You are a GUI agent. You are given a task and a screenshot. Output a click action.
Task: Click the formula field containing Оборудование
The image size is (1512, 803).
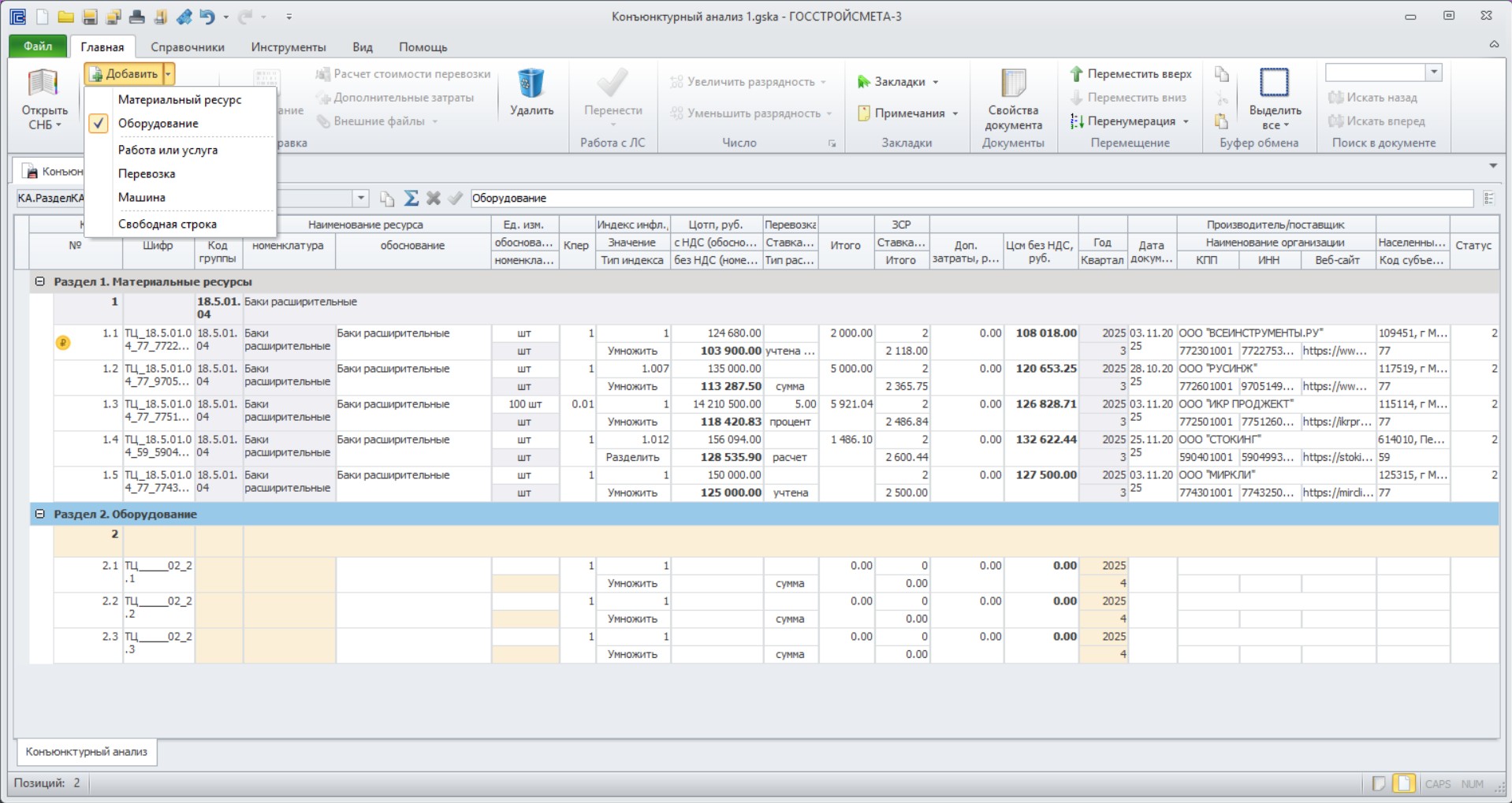coord(971,199)
